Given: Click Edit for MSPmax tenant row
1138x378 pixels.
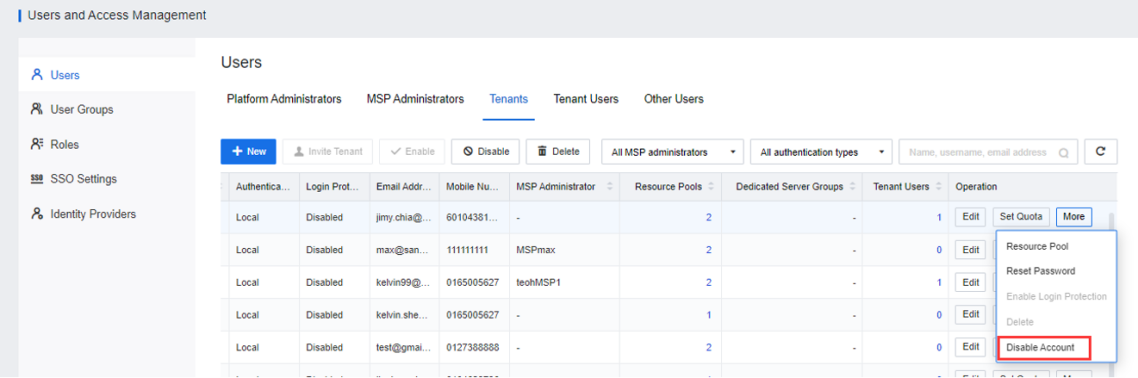Looking at the screenshot, I should pyautogui.click(x=970, y=250).
